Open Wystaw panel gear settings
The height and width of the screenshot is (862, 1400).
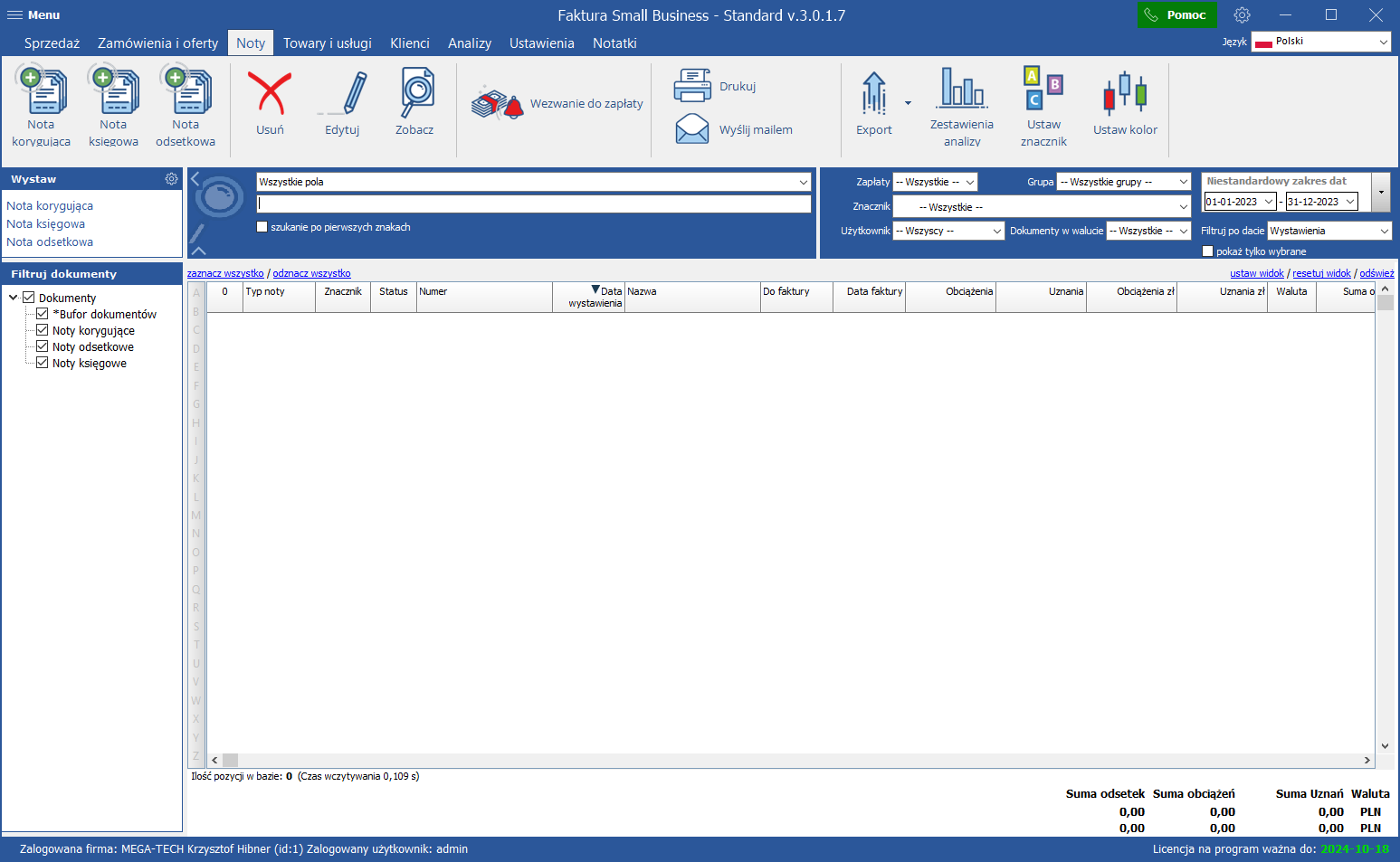click(x=171, y=179)
